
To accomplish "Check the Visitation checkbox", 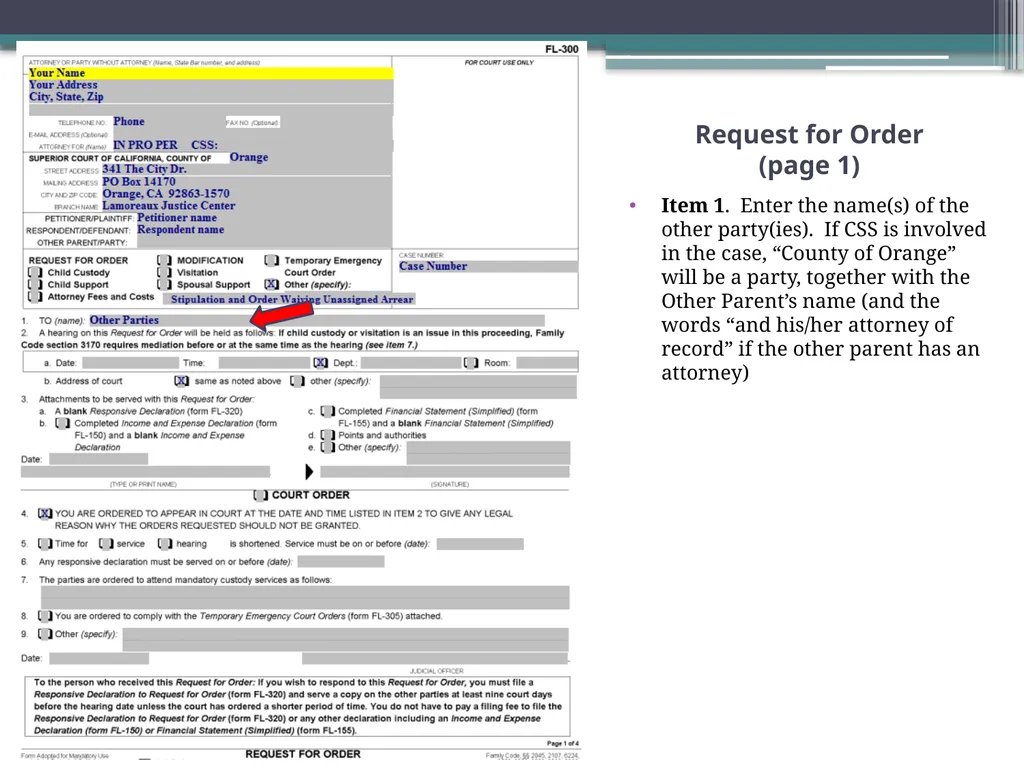I will [x=164, y=272].
